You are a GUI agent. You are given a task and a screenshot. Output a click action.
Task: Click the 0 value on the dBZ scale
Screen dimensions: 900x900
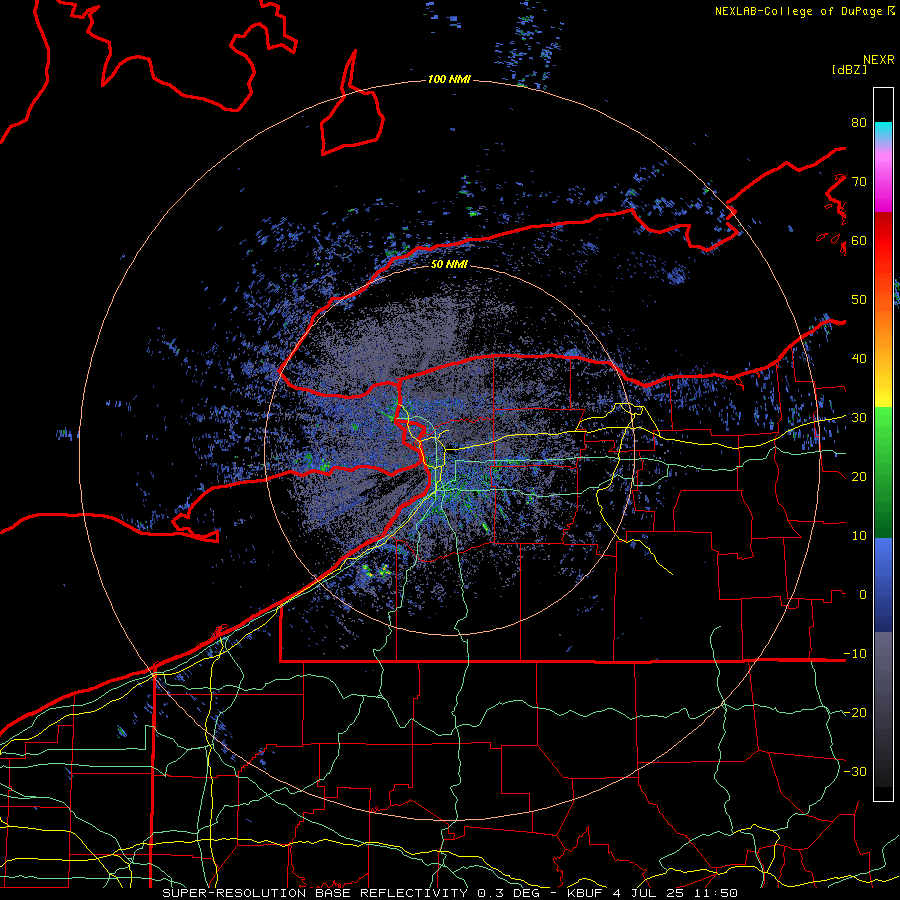point(863,595)
